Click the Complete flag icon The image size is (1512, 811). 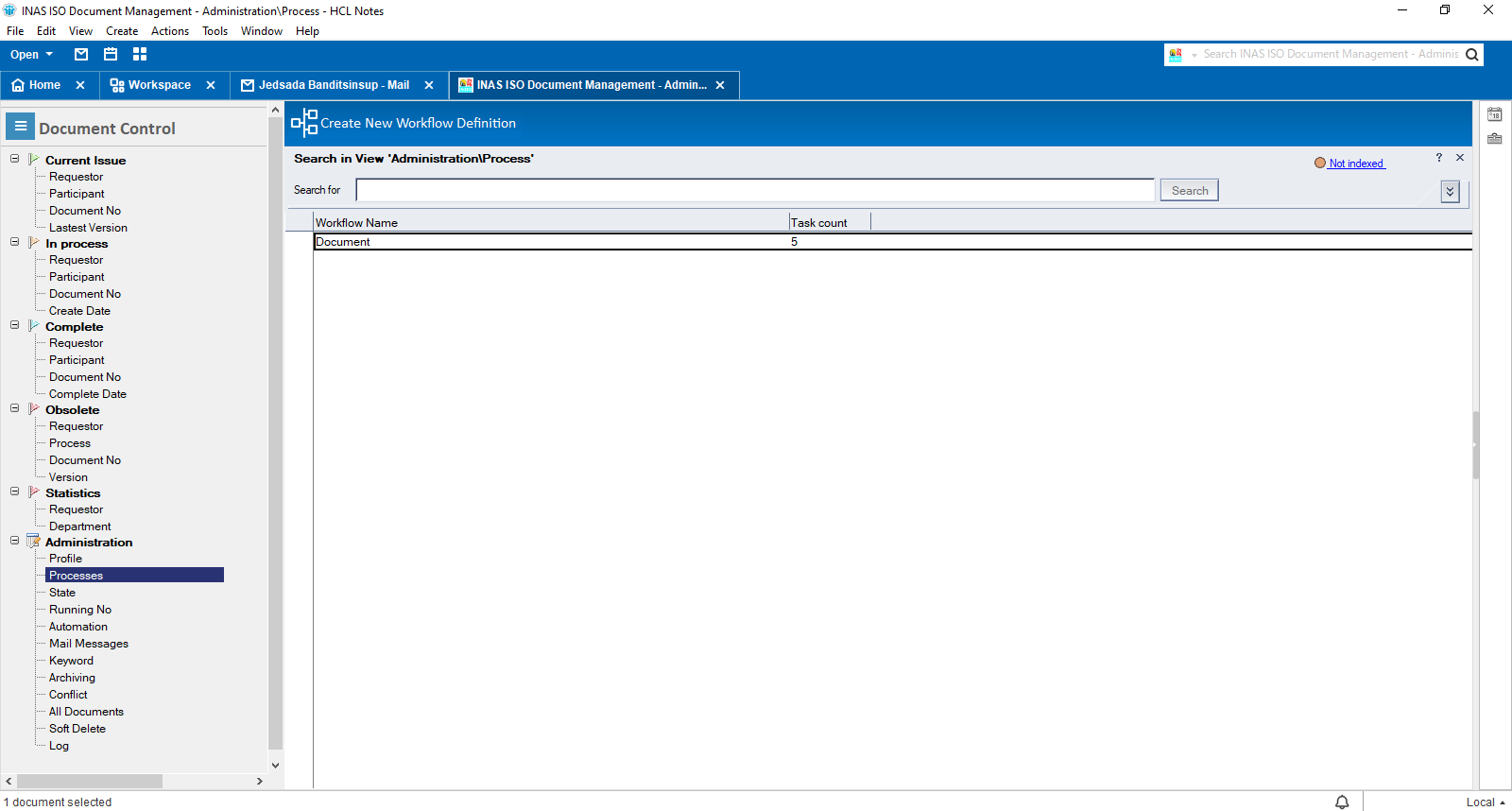34,326
